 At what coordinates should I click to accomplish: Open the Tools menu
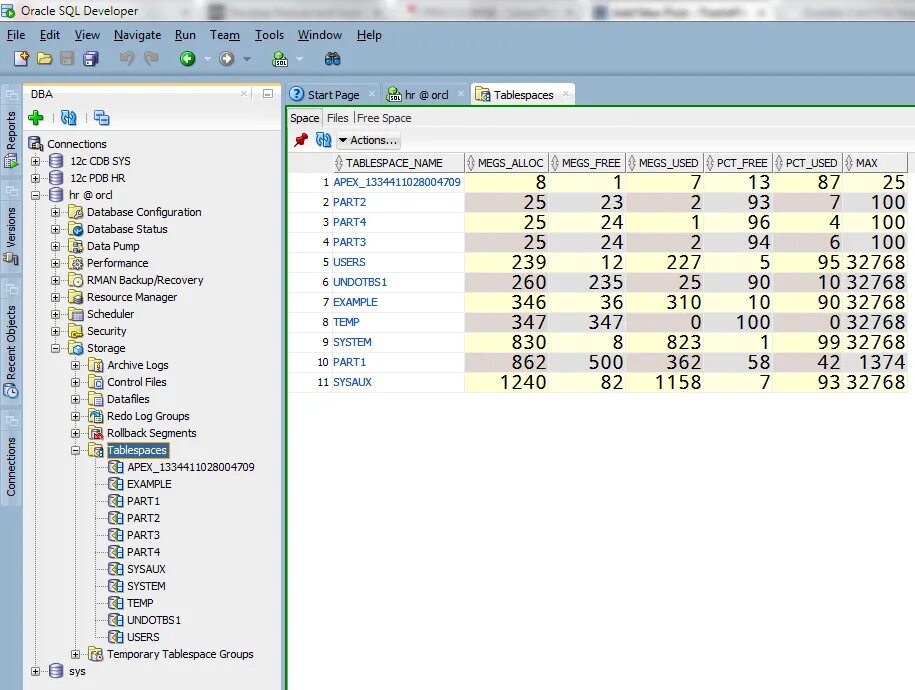269,35
